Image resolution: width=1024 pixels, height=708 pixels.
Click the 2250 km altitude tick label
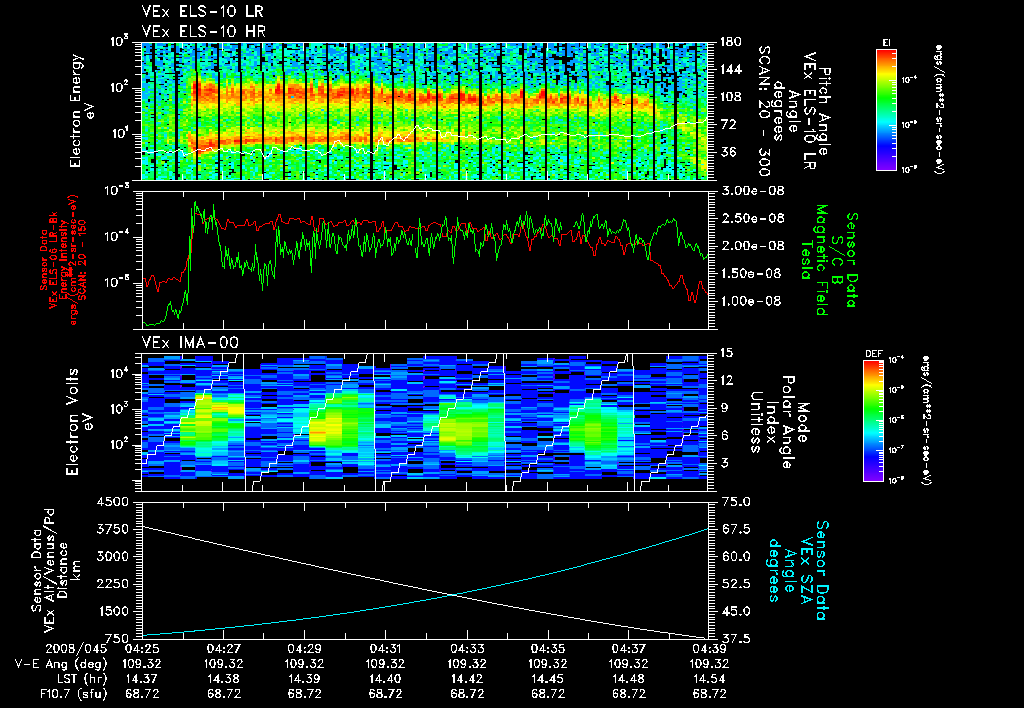(112, 584)
